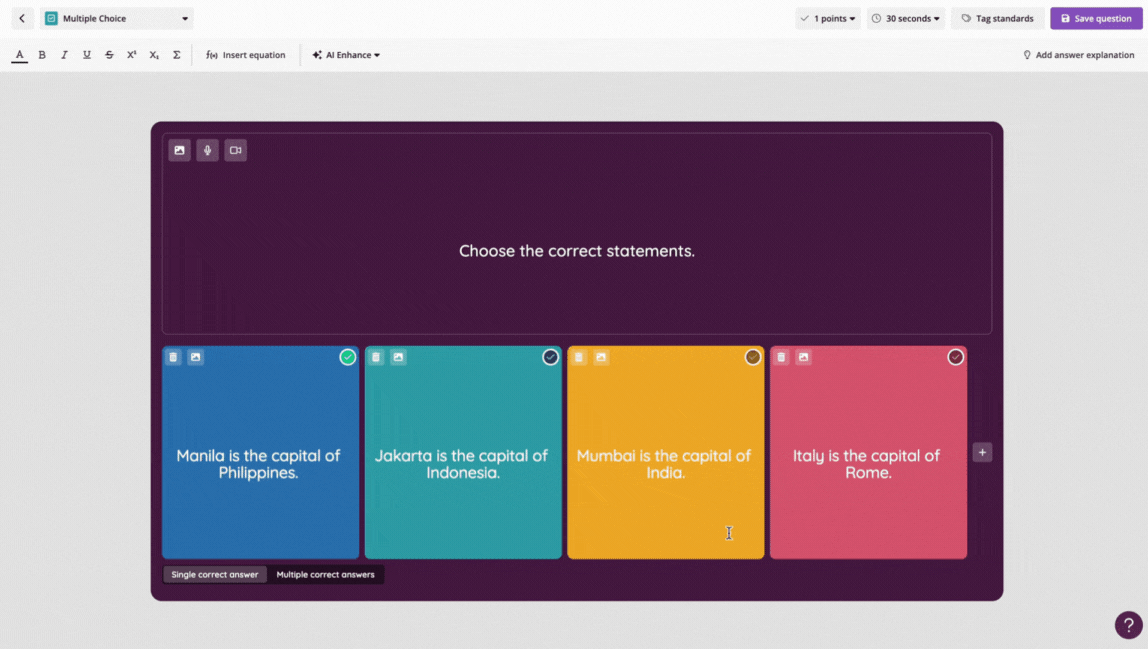Mark Italy option as correct

click(955, 357)
